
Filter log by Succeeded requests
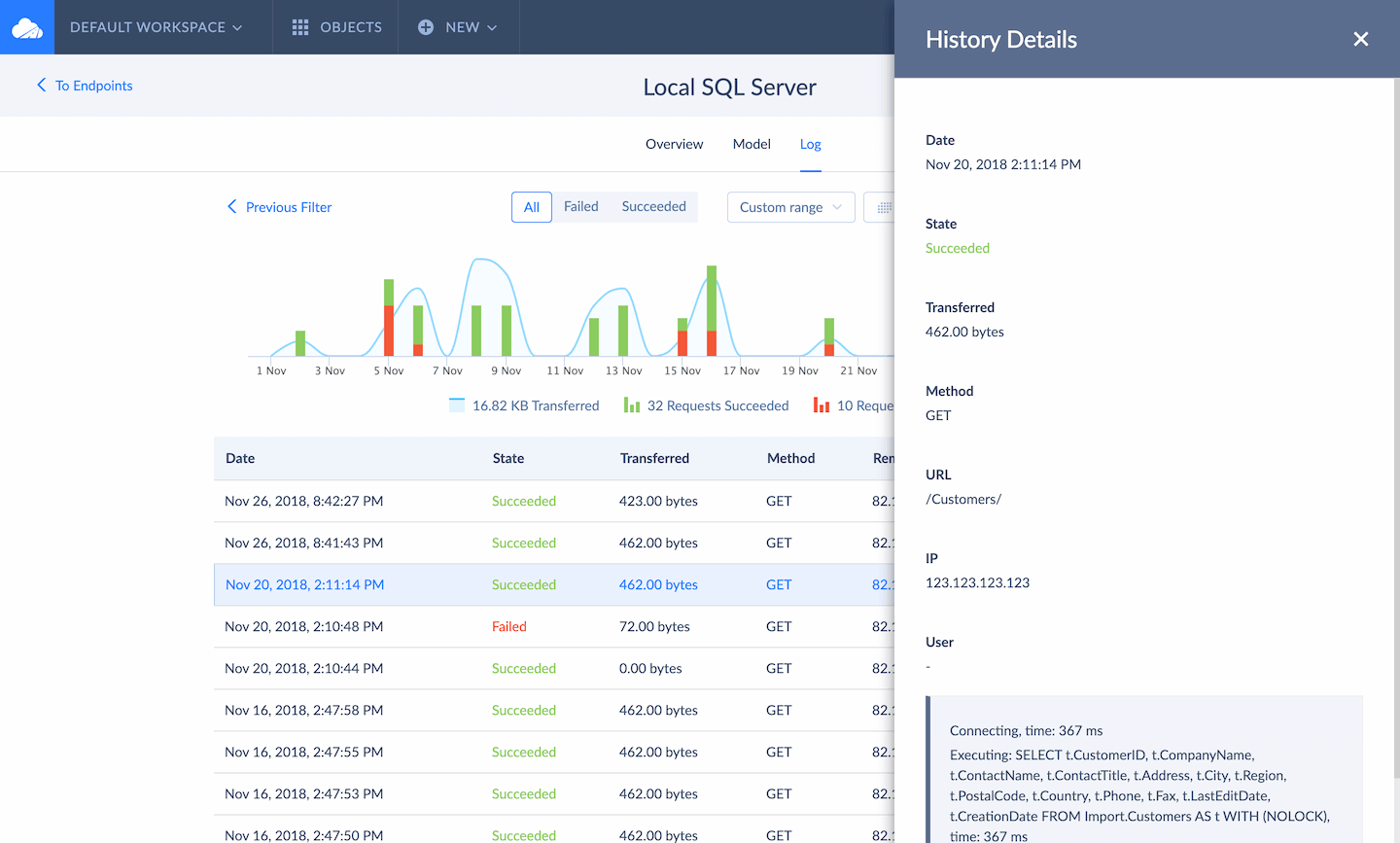click(653, 206)
